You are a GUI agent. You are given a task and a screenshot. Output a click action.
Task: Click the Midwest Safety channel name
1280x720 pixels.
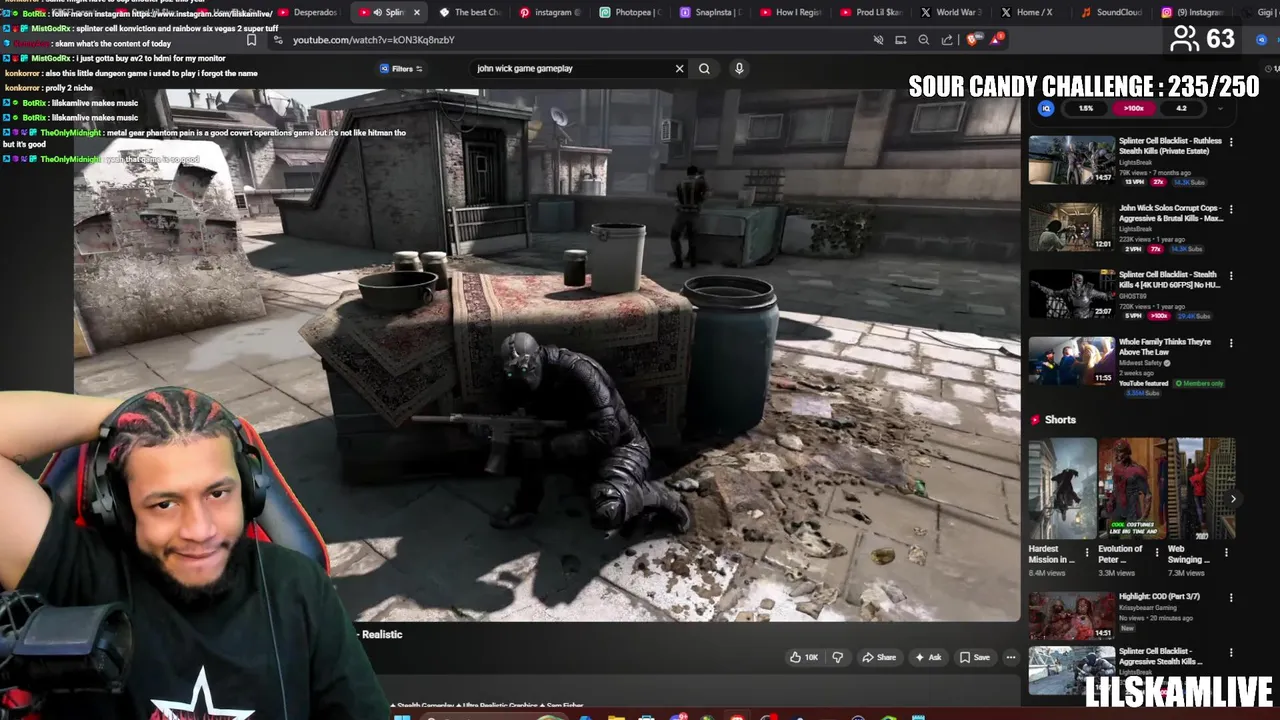click(x=1141, y=363)
